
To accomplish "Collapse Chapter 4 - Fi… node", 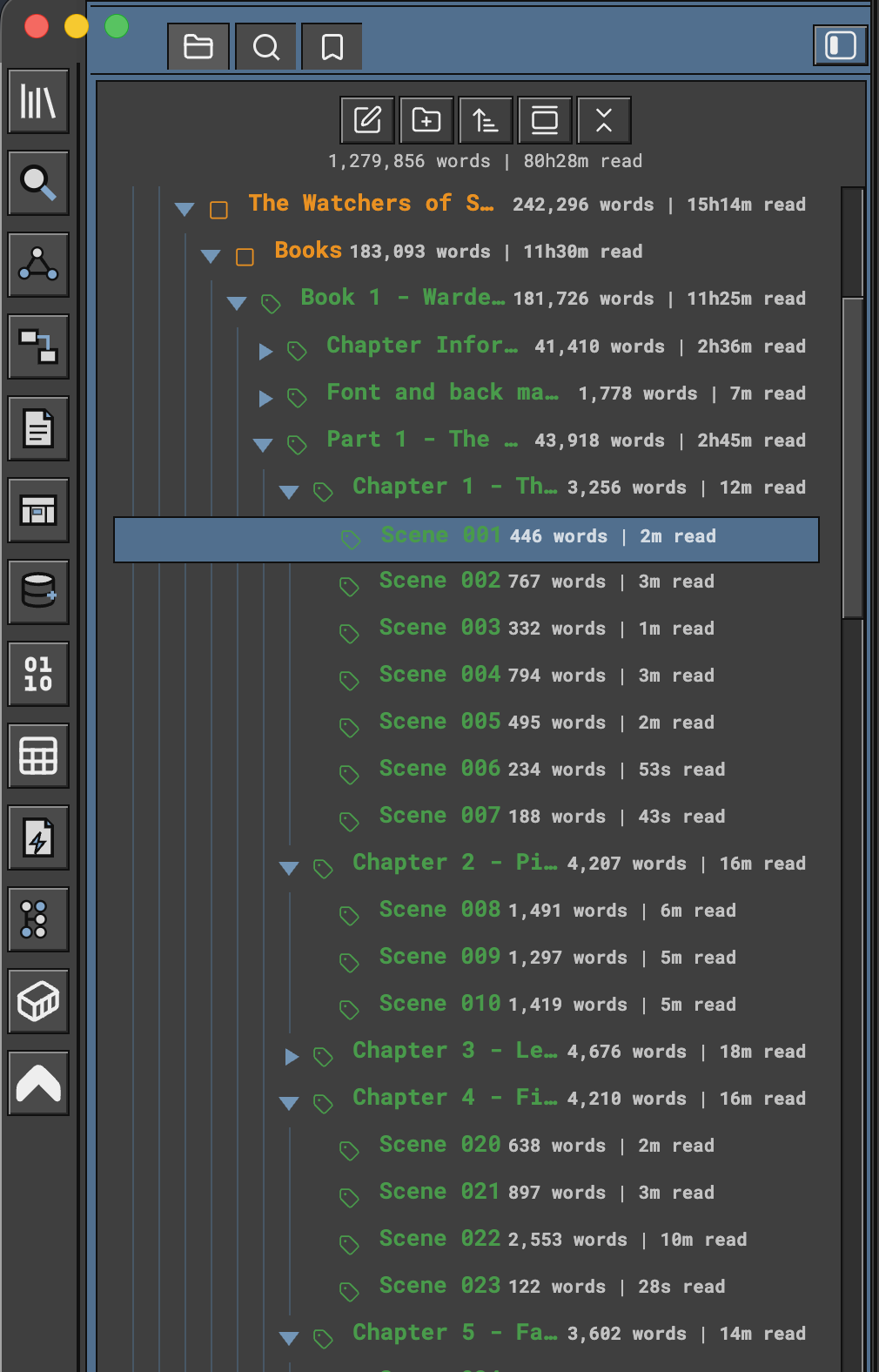I will pos(289,1103).
